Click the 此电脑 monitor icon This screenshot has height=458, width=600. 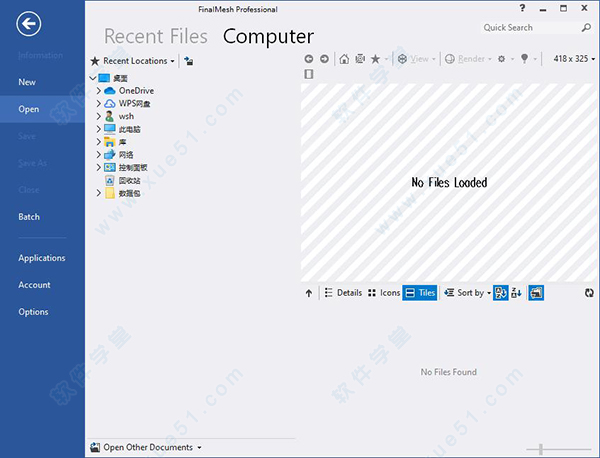[x=110, y=129]
